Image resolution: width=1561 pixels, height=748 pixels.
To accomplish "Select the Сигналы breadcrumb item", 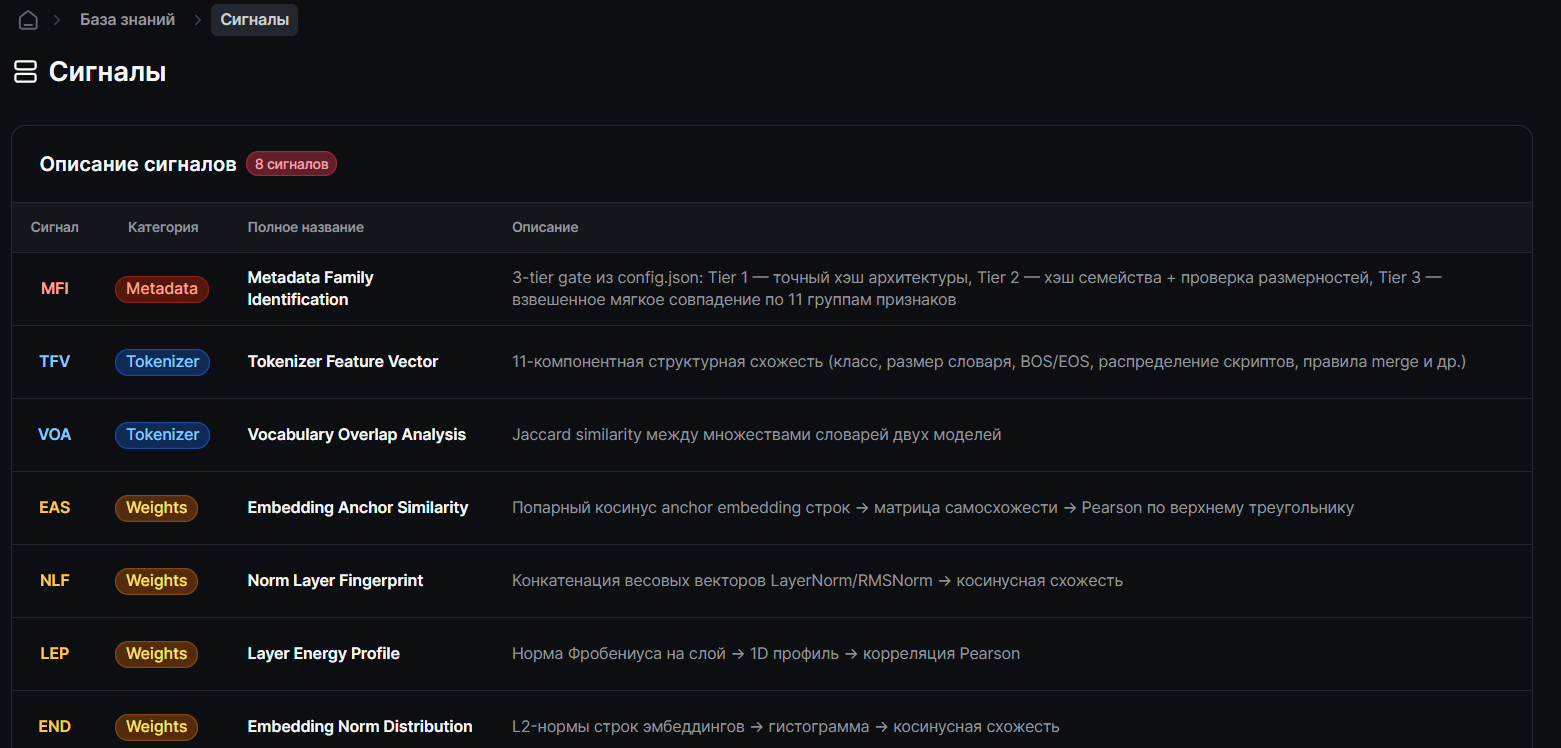I will 254,20.
